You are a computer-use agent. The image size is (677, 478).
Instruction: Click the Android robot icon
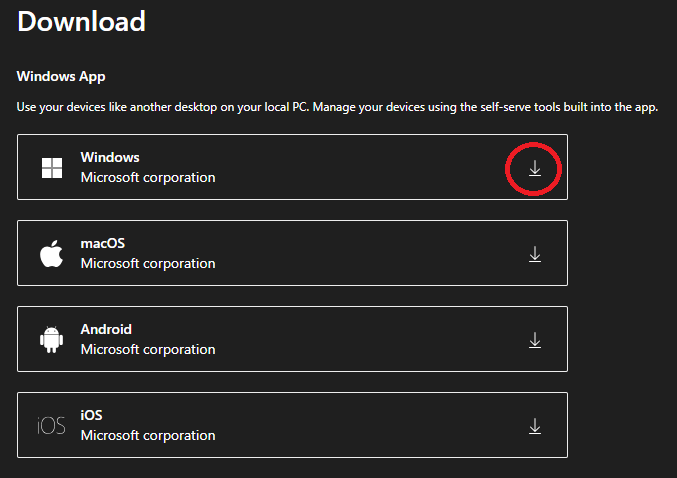coord(51,339)
